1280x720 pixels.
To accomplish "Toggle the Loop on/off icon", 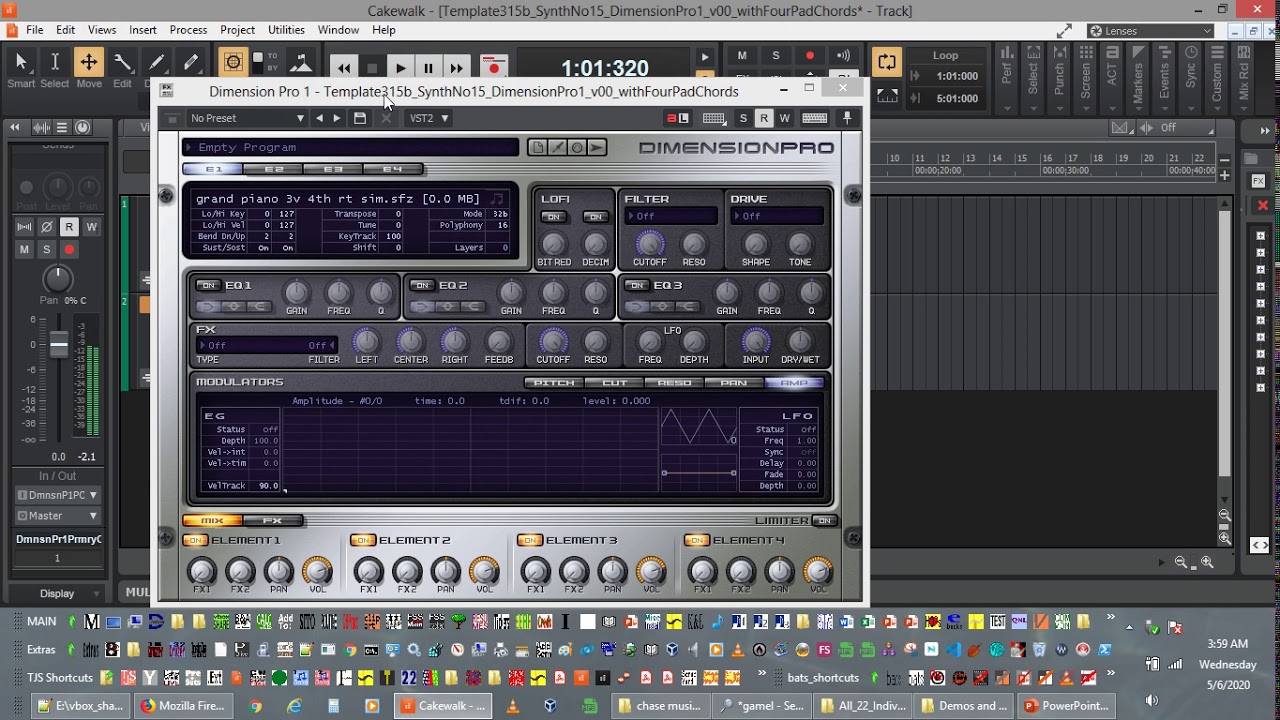I will pyautogui.click(x=887, y=62).
